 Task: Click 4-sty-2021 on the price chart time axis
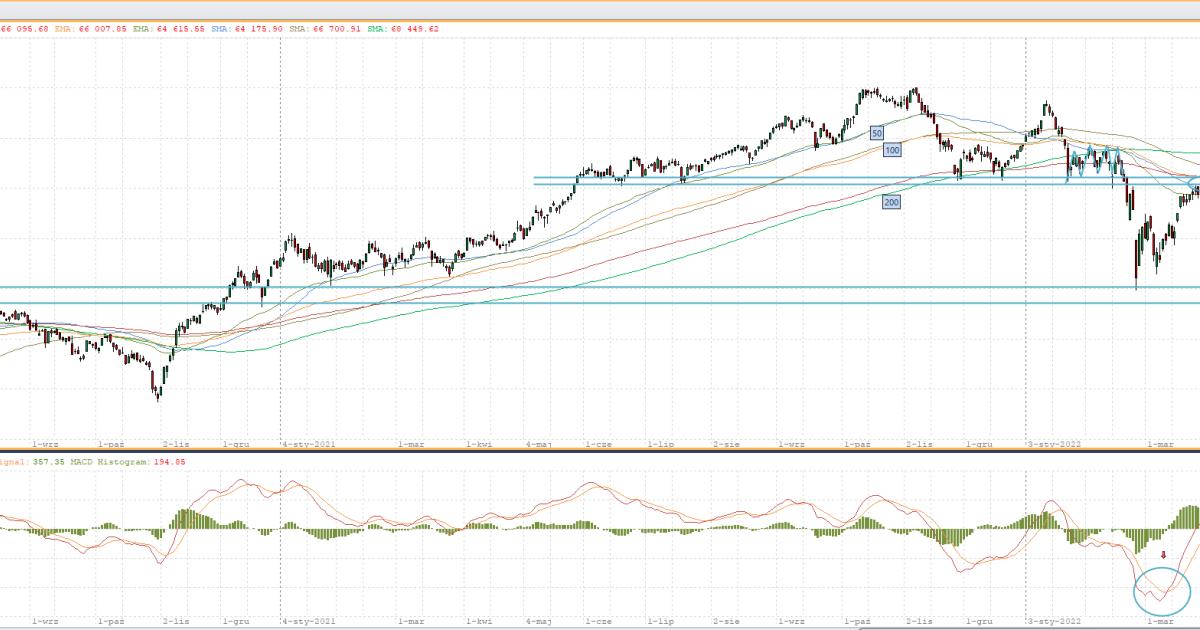coord(307,441)
